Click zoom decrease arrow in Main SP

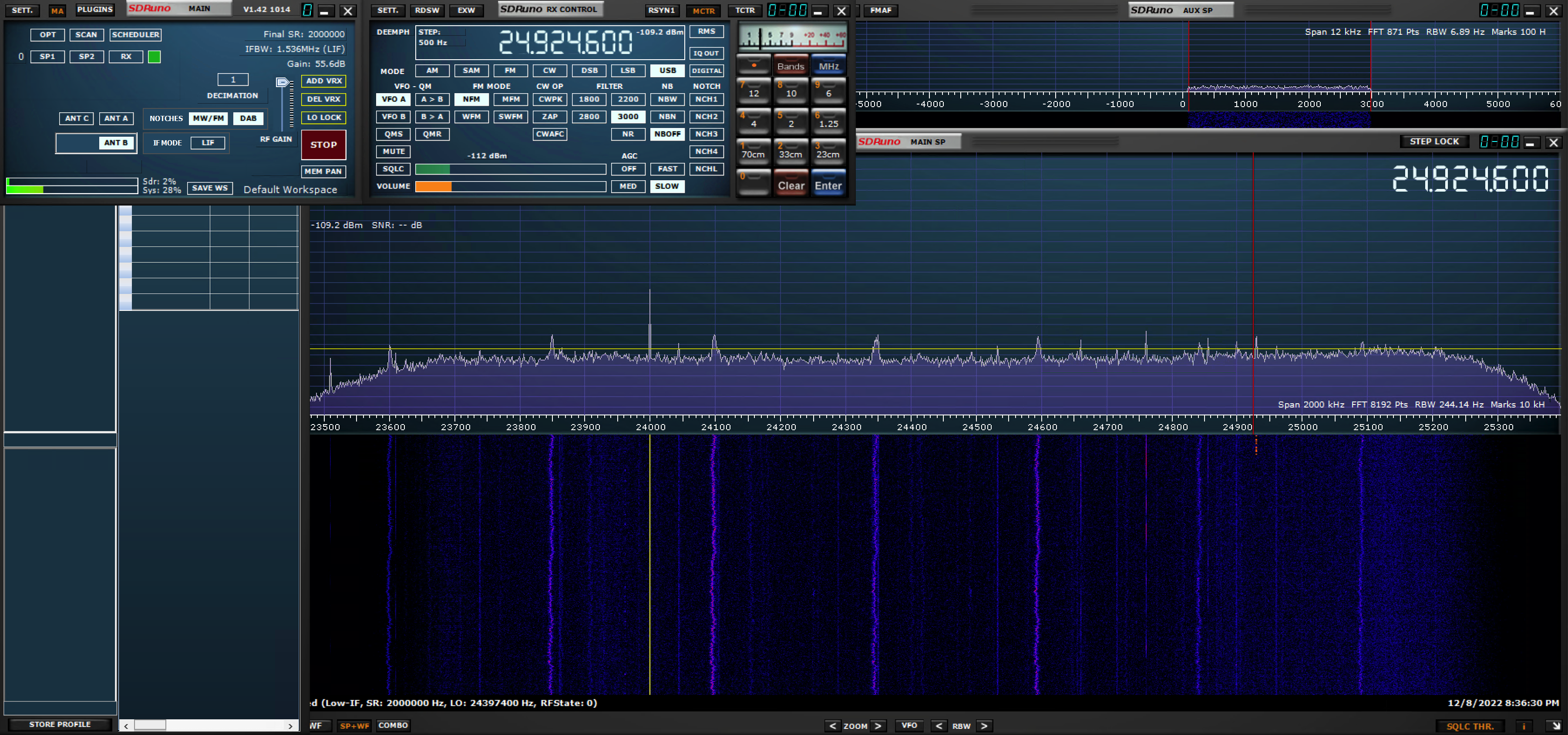tap(833, 726)
